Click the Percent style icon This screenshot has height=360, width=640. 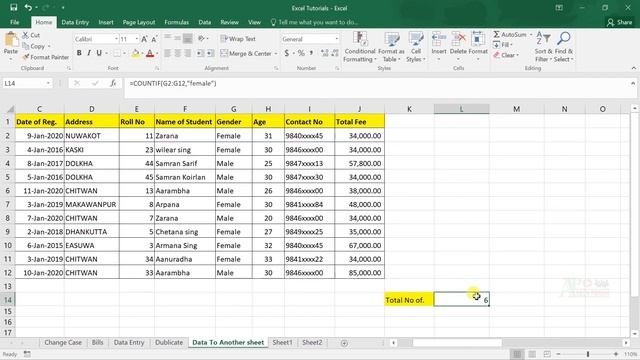301,53
